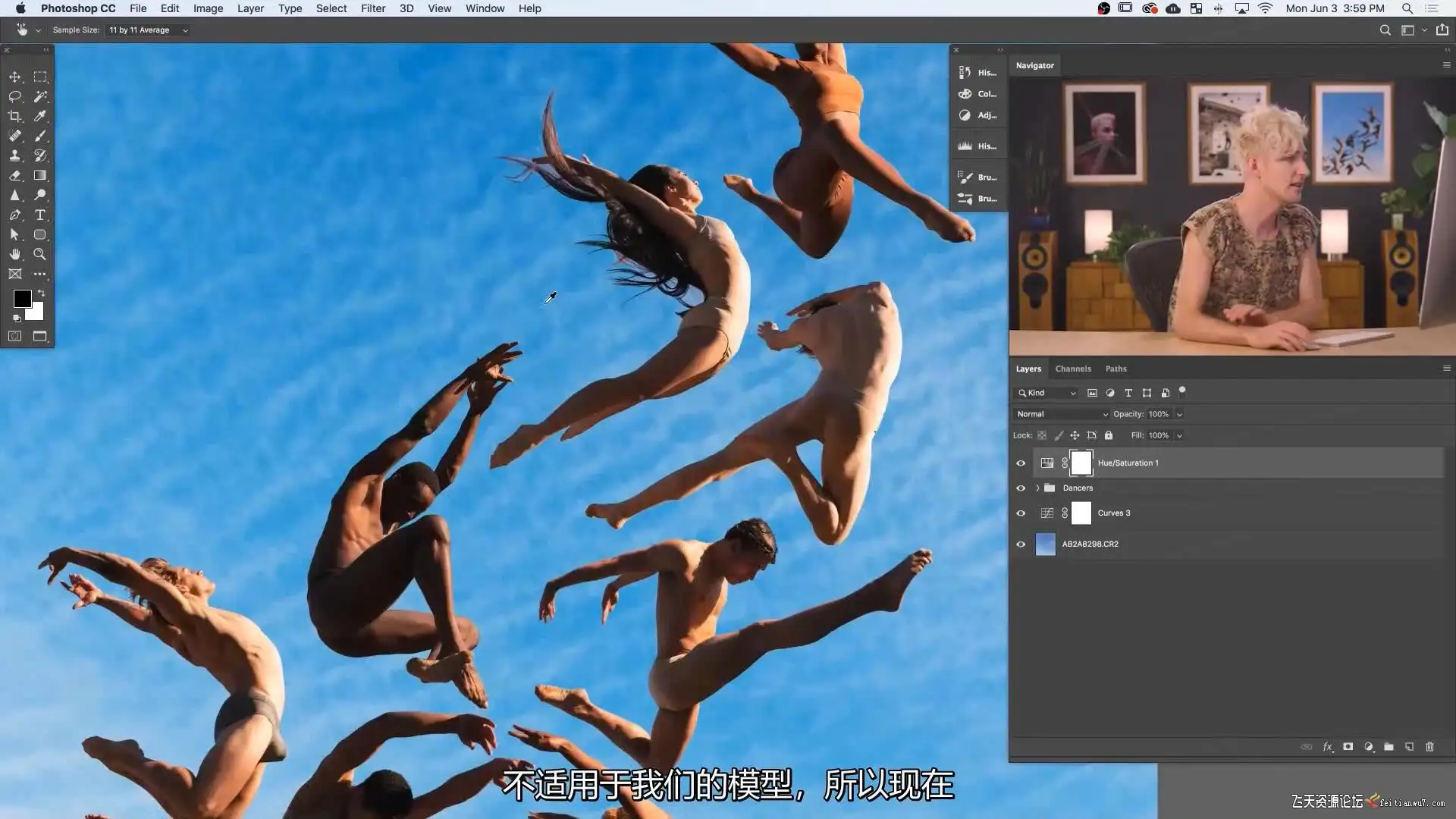
Task: Select the Zoom tool
Action: (40, 254)
